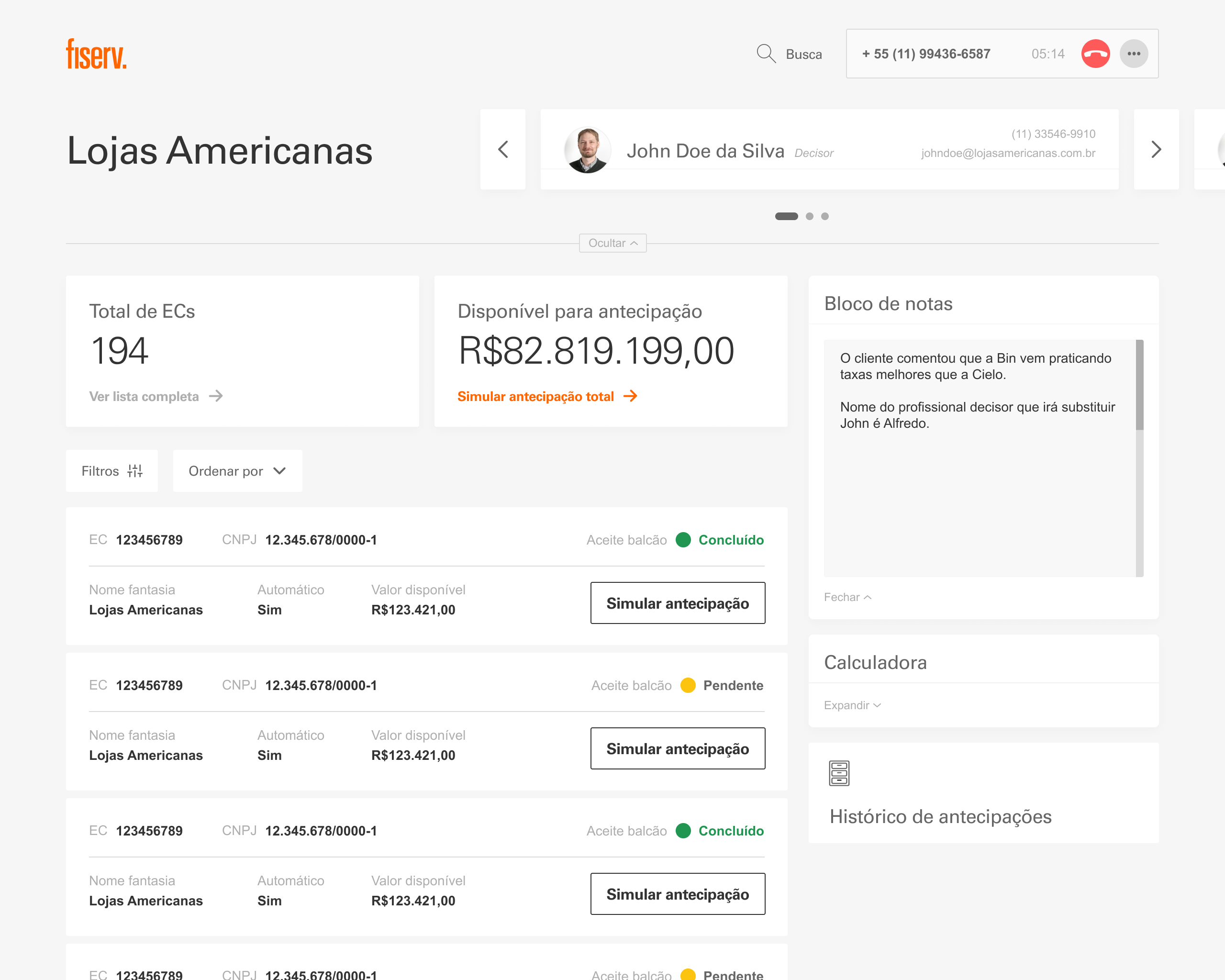The width and height of the screenshot is (1225, 980).
Task: Click the Lojas Americanas page title
Action: coord(220,151)
